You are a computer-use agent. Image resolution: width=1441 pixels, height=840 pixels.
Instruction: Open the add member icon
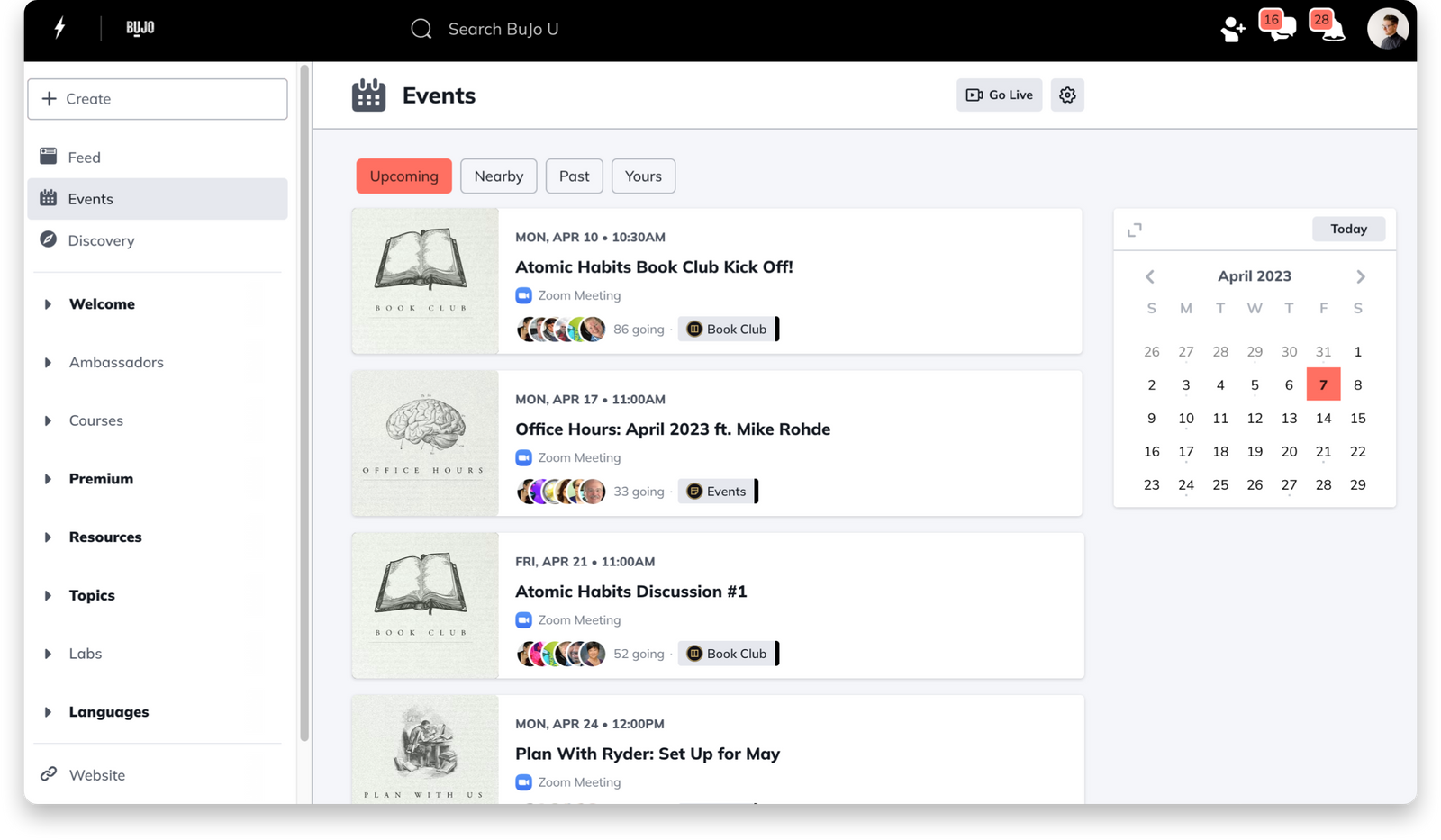(1232, 30)
